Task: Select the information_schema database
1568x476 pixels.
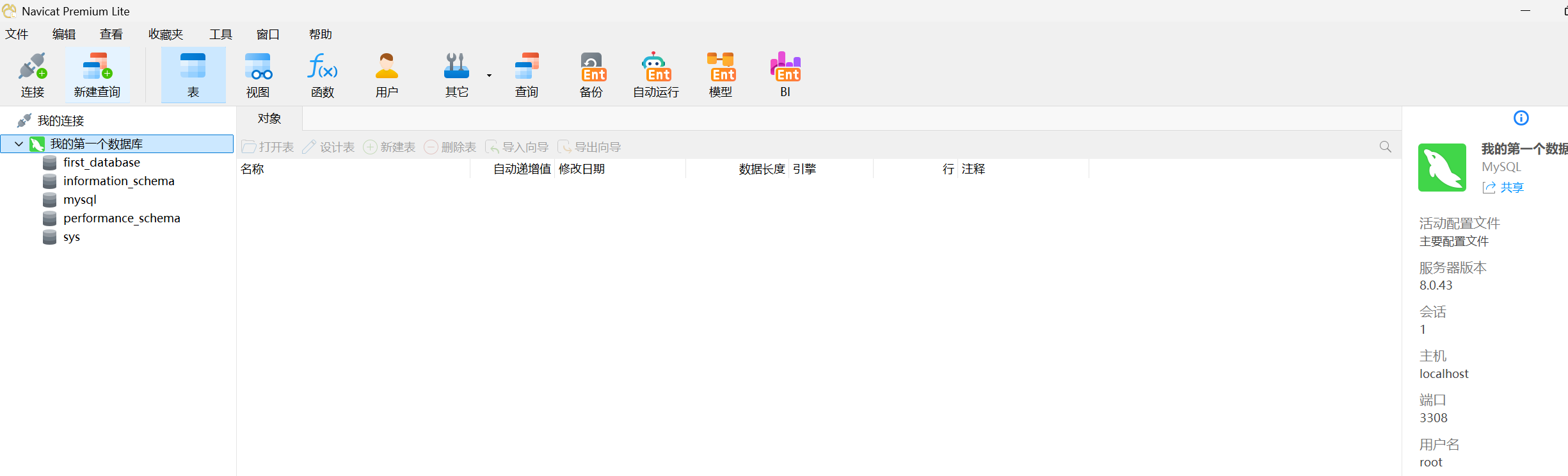Action: (119, 181)
